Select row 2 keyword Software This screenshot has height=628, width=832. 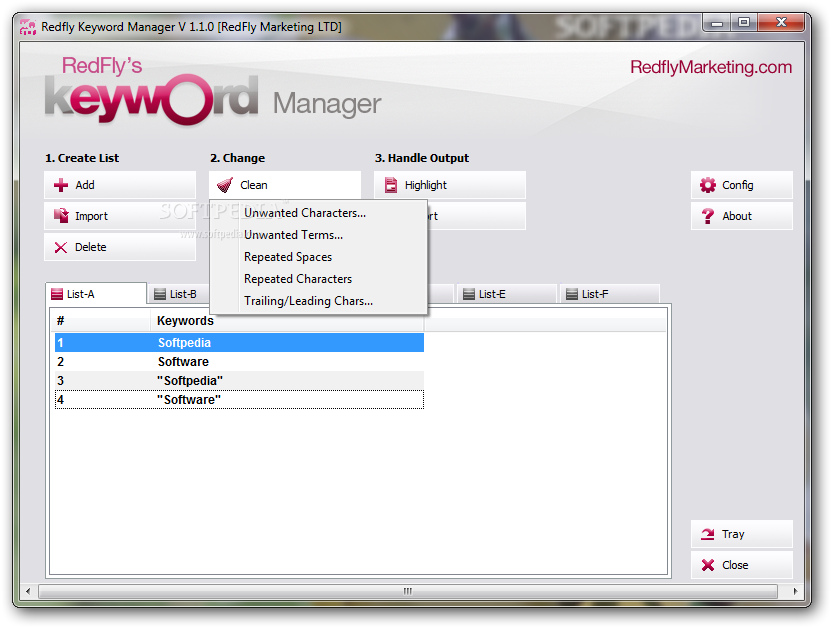click(x=239, y=362)
